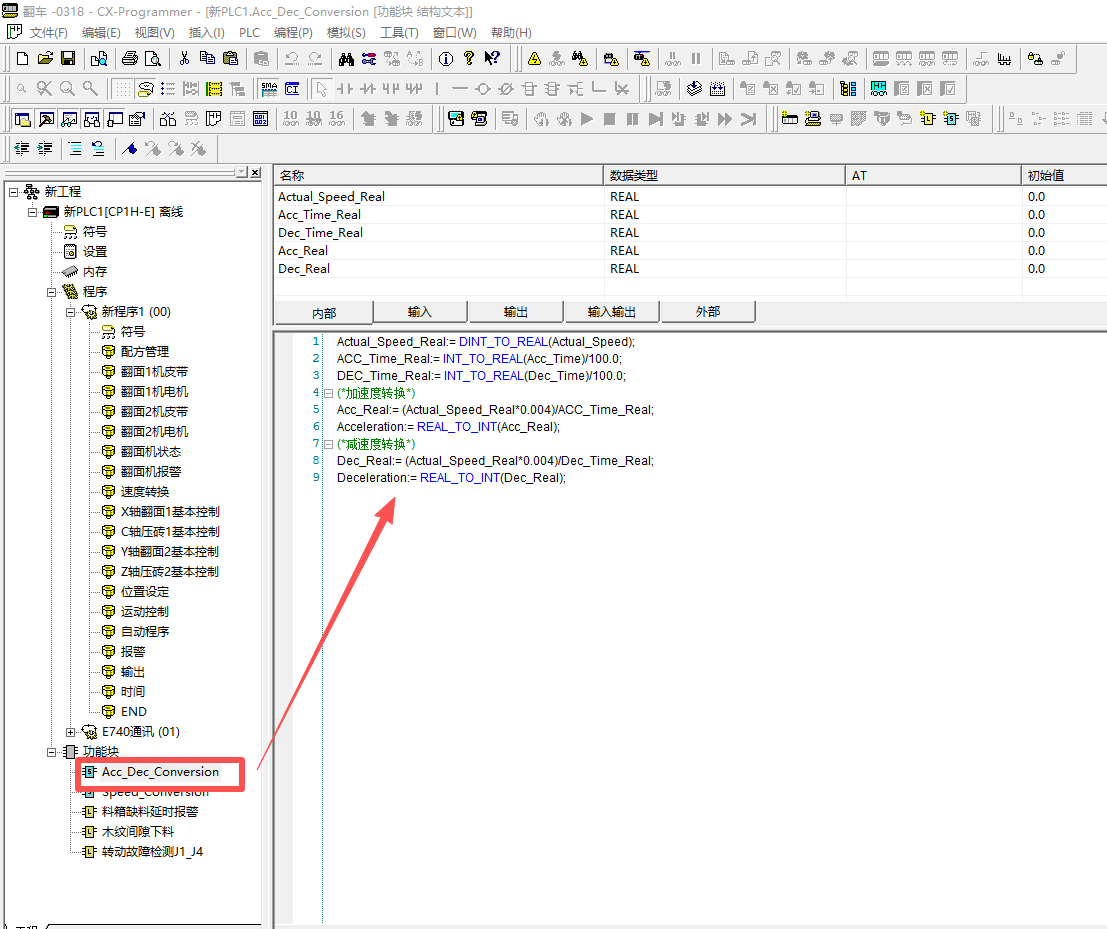Click the New document icon

(23, 59)
